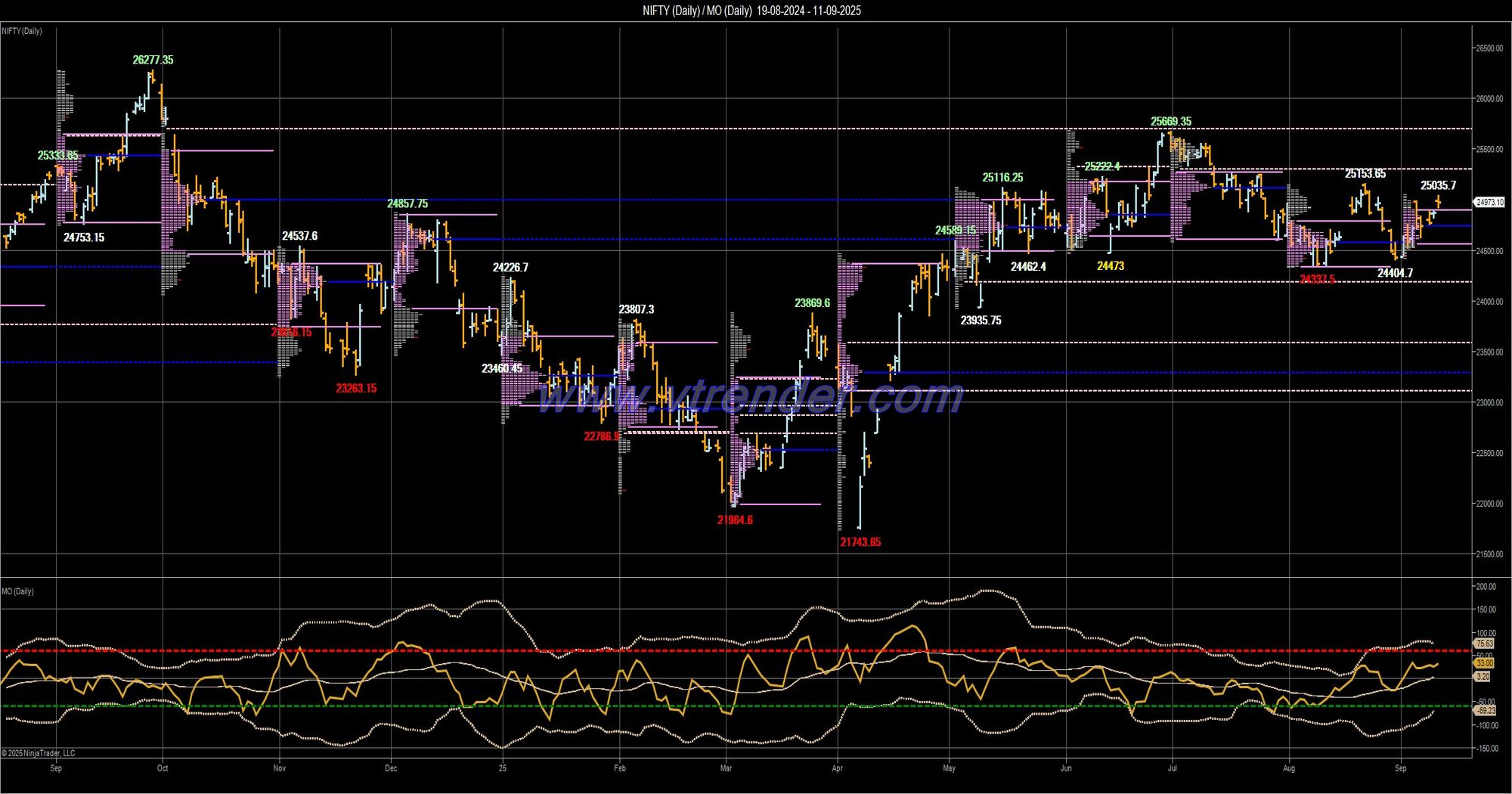Click the price label 24537.6

click(x=299, y=236)
